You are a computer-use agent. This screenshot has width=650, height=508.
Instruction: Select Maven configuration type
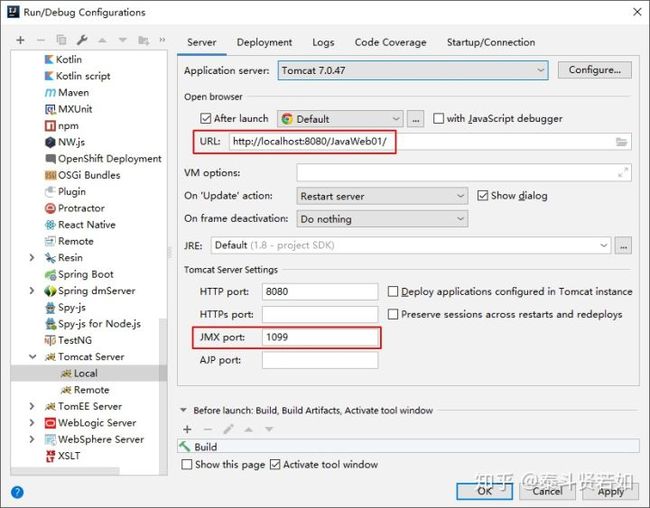click(x=67, y=92)
